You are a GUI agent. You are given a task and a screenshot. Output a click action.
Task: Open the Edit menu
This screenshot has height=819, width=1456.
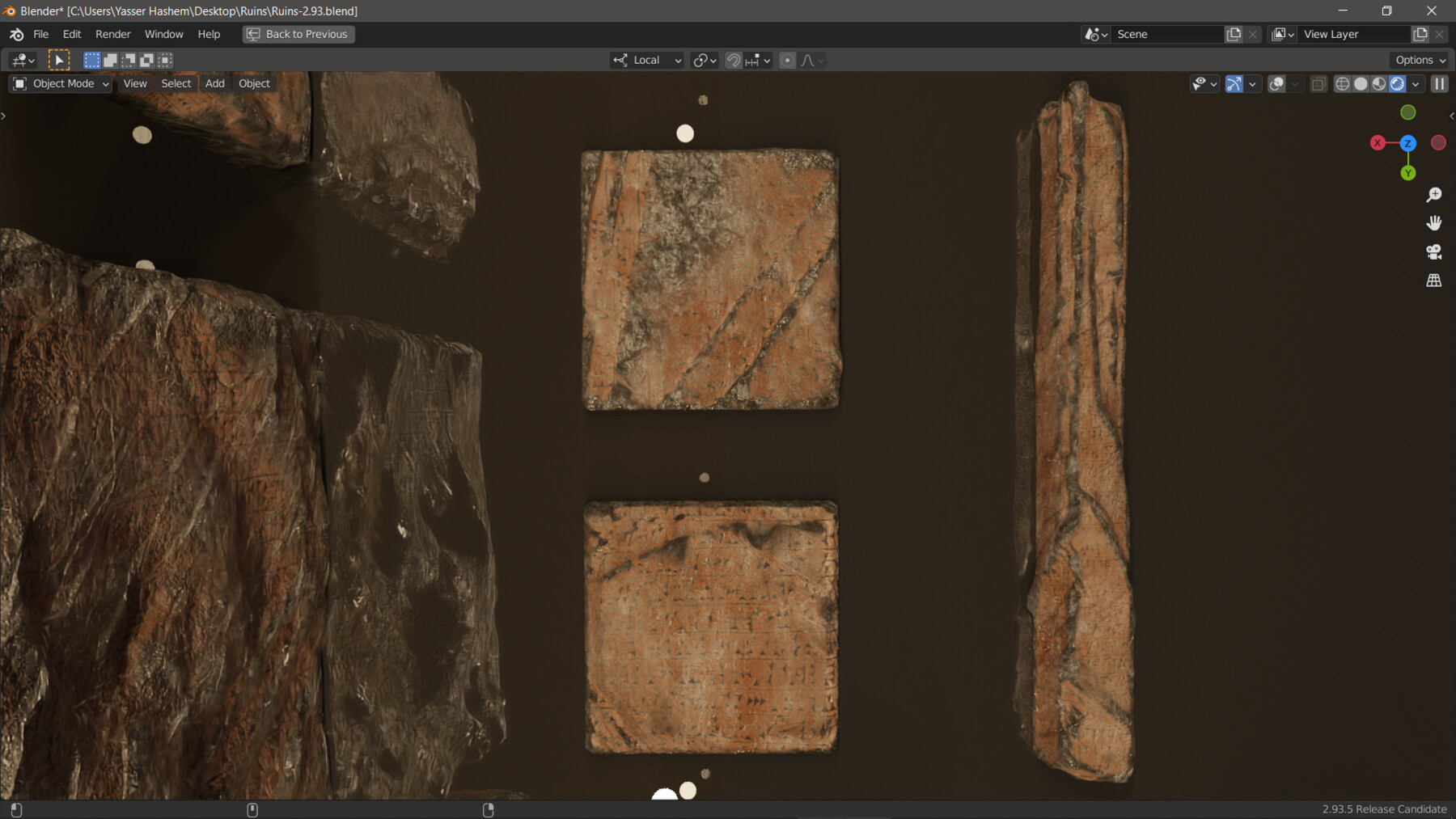tap(72, 34)
